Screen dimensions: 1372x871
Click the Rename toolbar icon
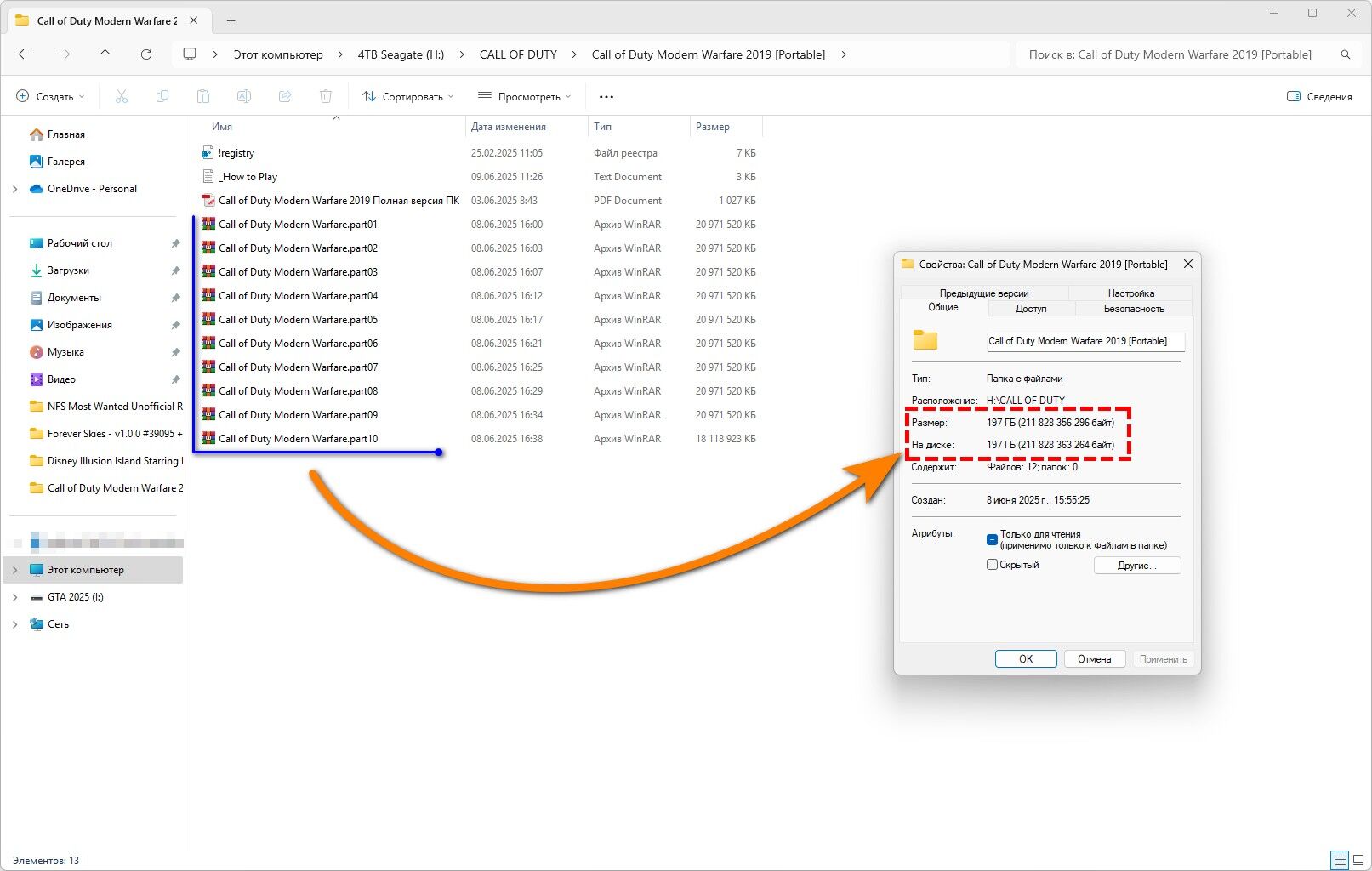click(x=244, y=97)
